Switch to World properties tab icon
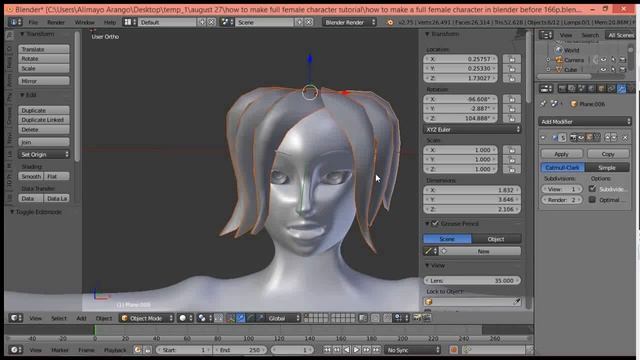 (x=591, y=89)
